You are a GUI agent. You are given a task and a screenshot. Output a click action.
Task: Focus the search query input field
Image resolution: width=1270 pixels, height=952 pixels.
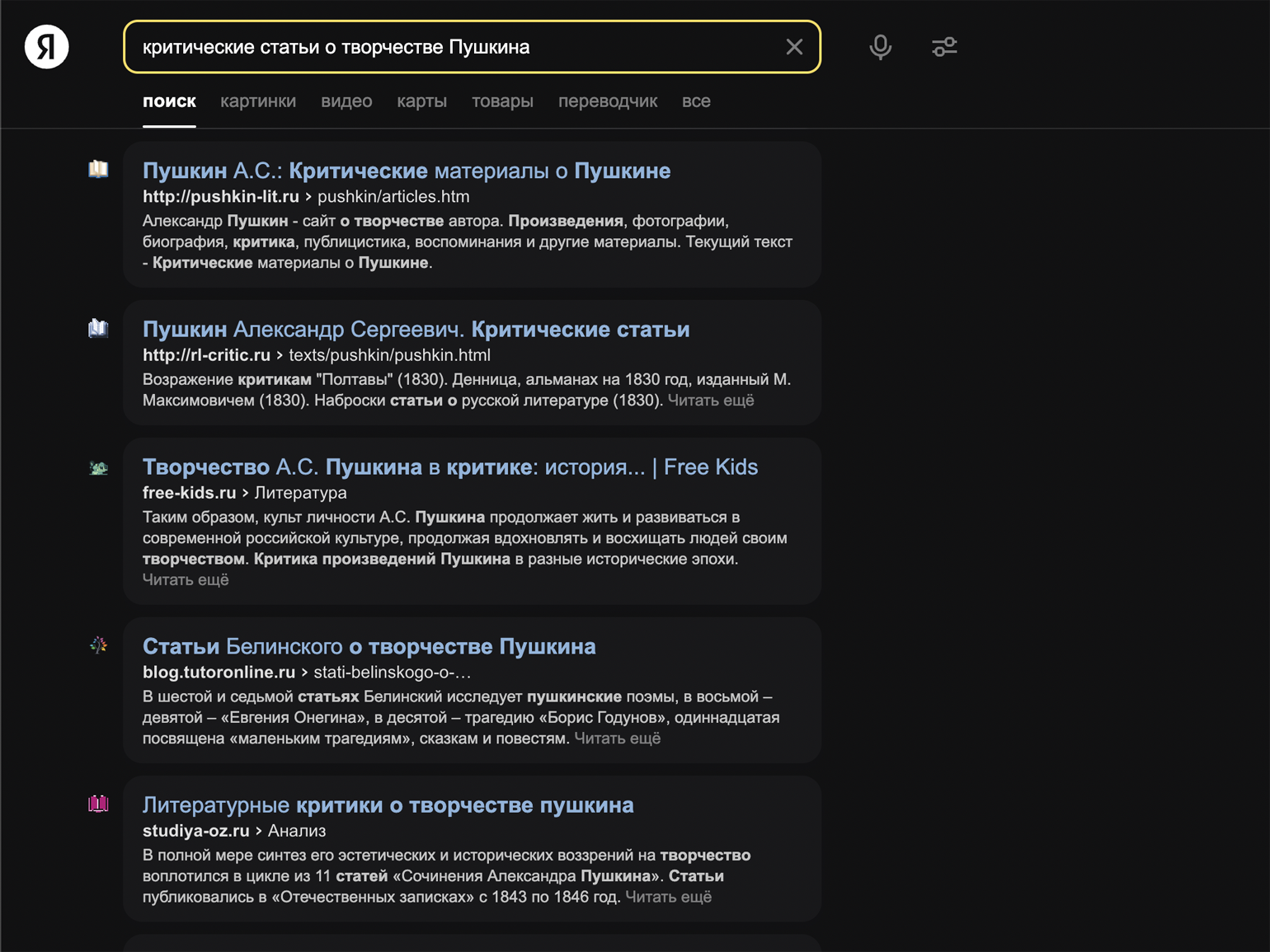point(454,47)
